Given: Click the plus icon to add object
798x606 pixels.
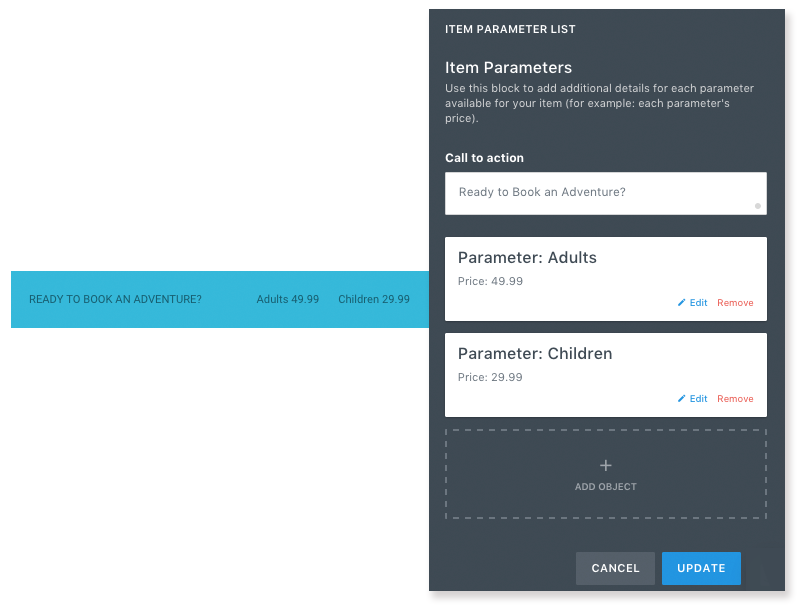Looking at the screenshot, I should pyautogui.click(x=606, y=466).
